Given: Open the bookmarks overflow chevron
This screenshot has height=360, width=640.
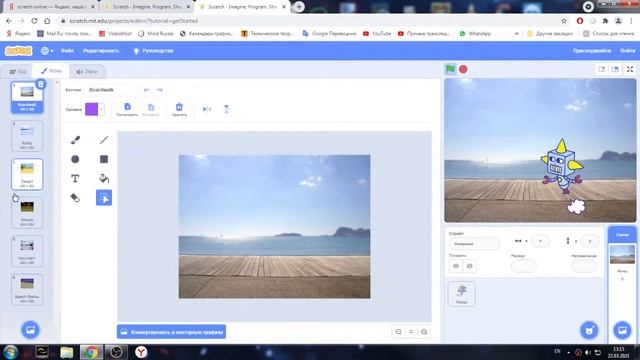Looking at the screenshot, I should (x=517, y=33).
